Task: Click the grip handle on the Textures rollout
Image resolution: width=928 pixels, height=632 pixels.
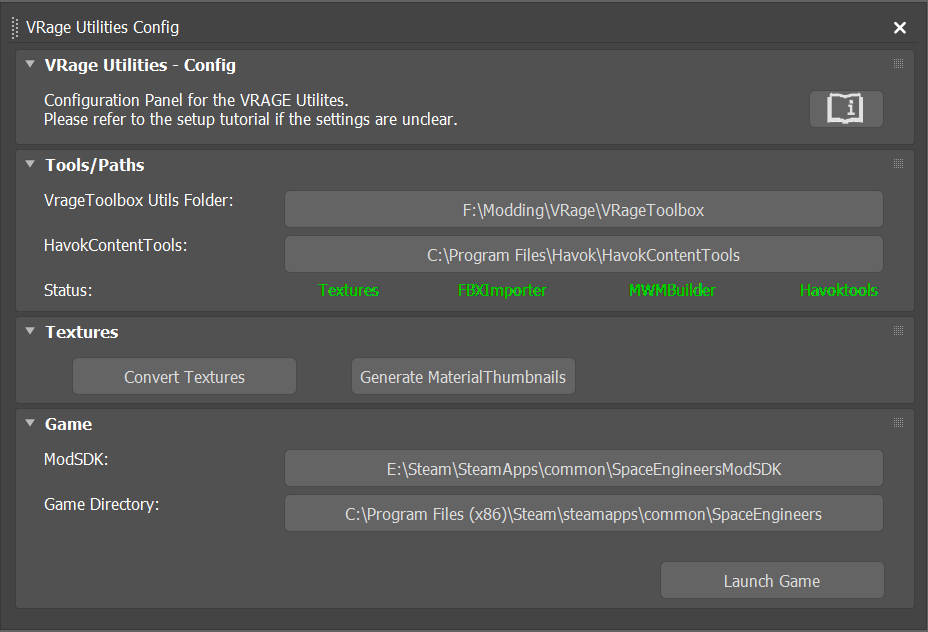Action: 898,331
